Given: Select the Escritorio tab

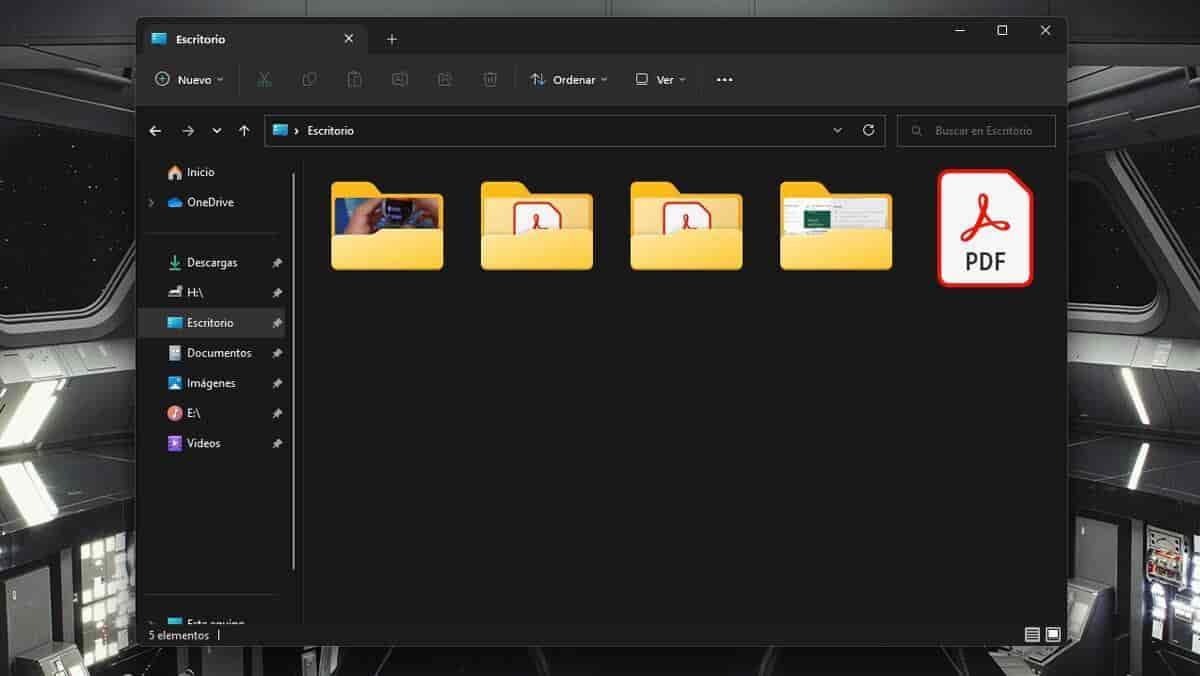Looking at the screenshot, I should [240, 39].
